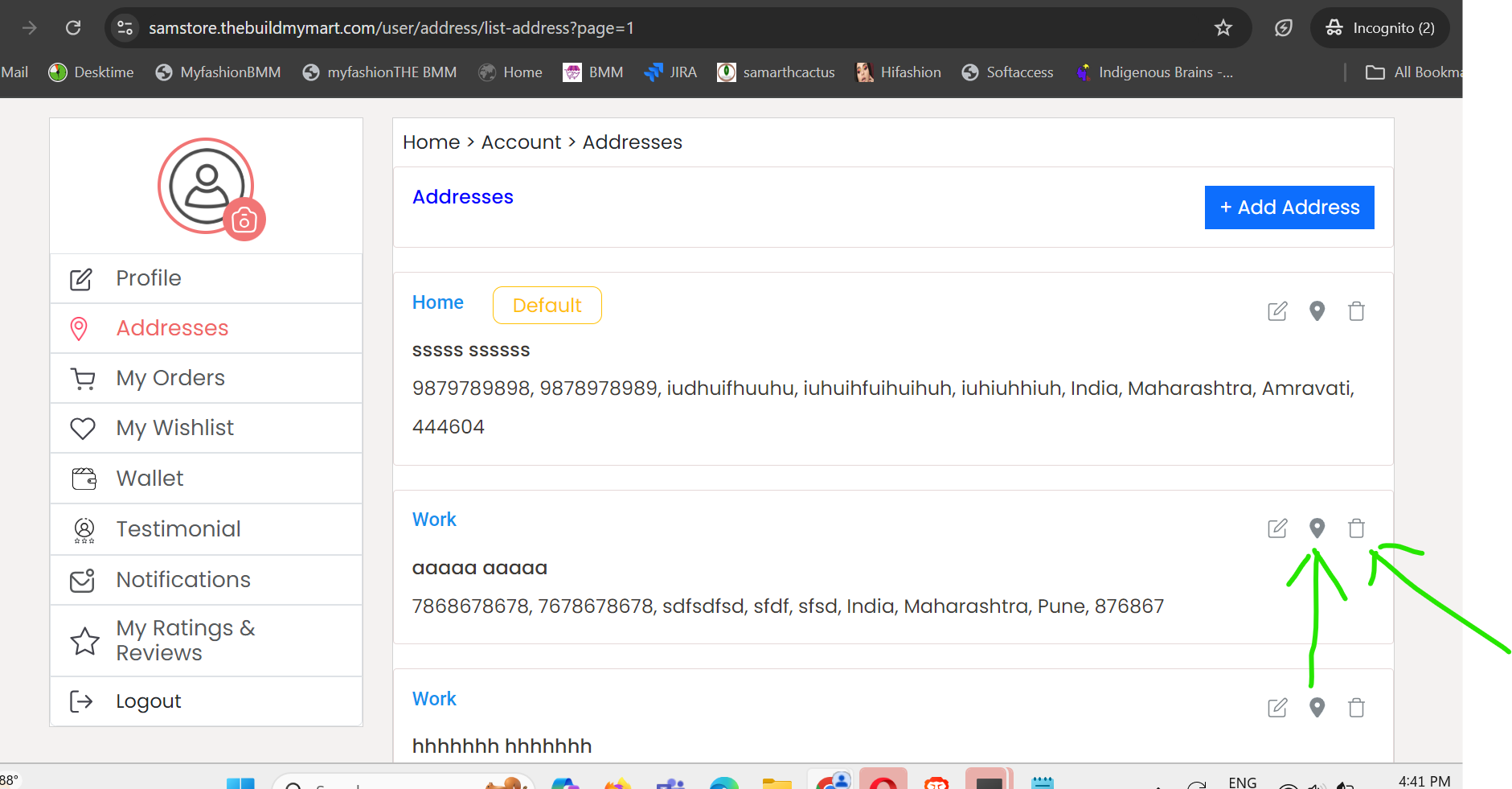Open the Incognito (2) profile indicator
The image size is (1512, 789).
(1380, 28)
